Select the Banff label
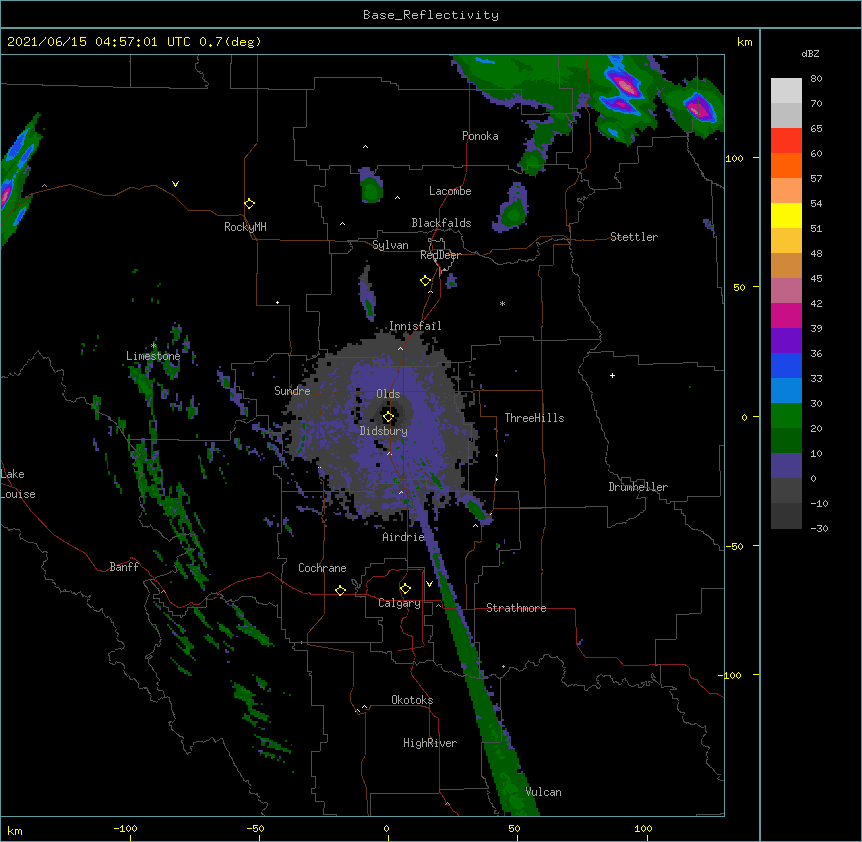 coord(124,567)
